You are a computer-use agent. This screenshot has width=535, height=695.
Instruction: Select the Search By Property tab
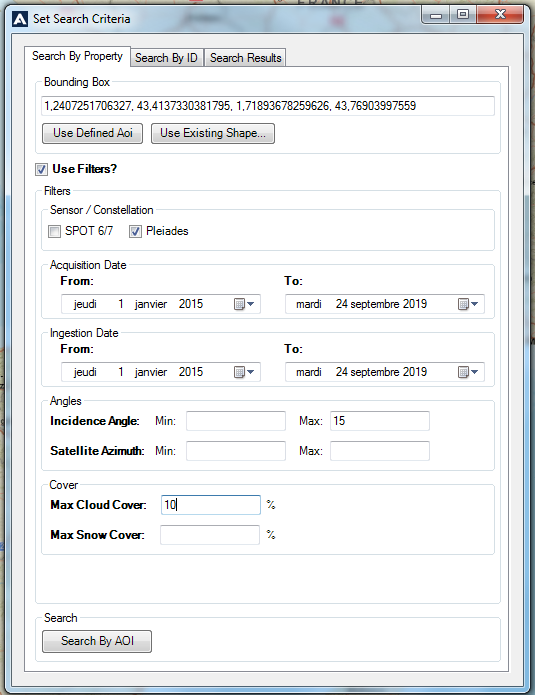pos(78,56)
